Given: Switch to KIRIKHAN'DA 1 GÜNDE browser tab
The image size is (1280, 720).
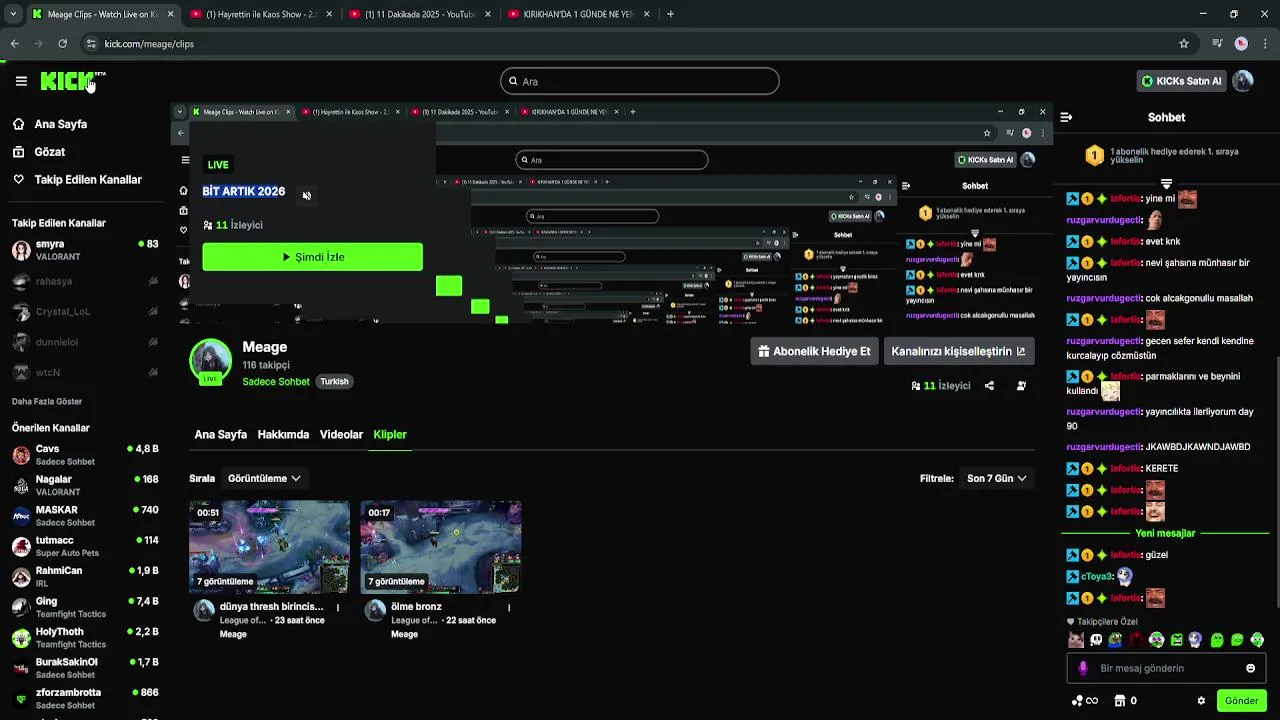Looking at the screenshot, I should (x=578, y=14).
